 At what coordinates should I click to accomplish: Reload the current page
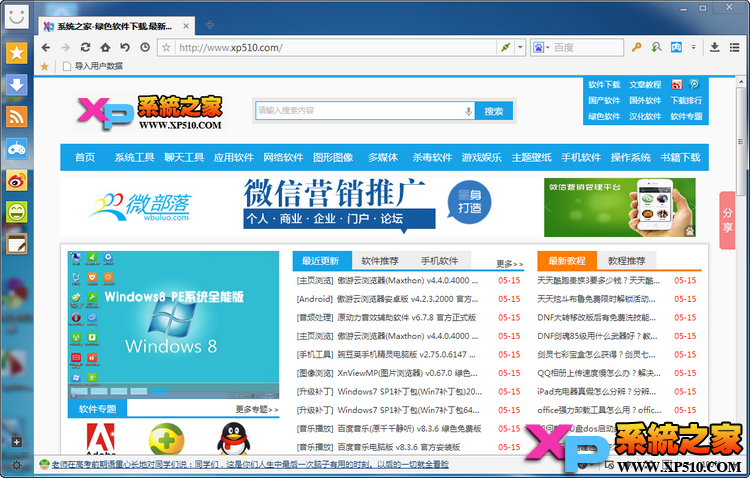coord(85,47)
